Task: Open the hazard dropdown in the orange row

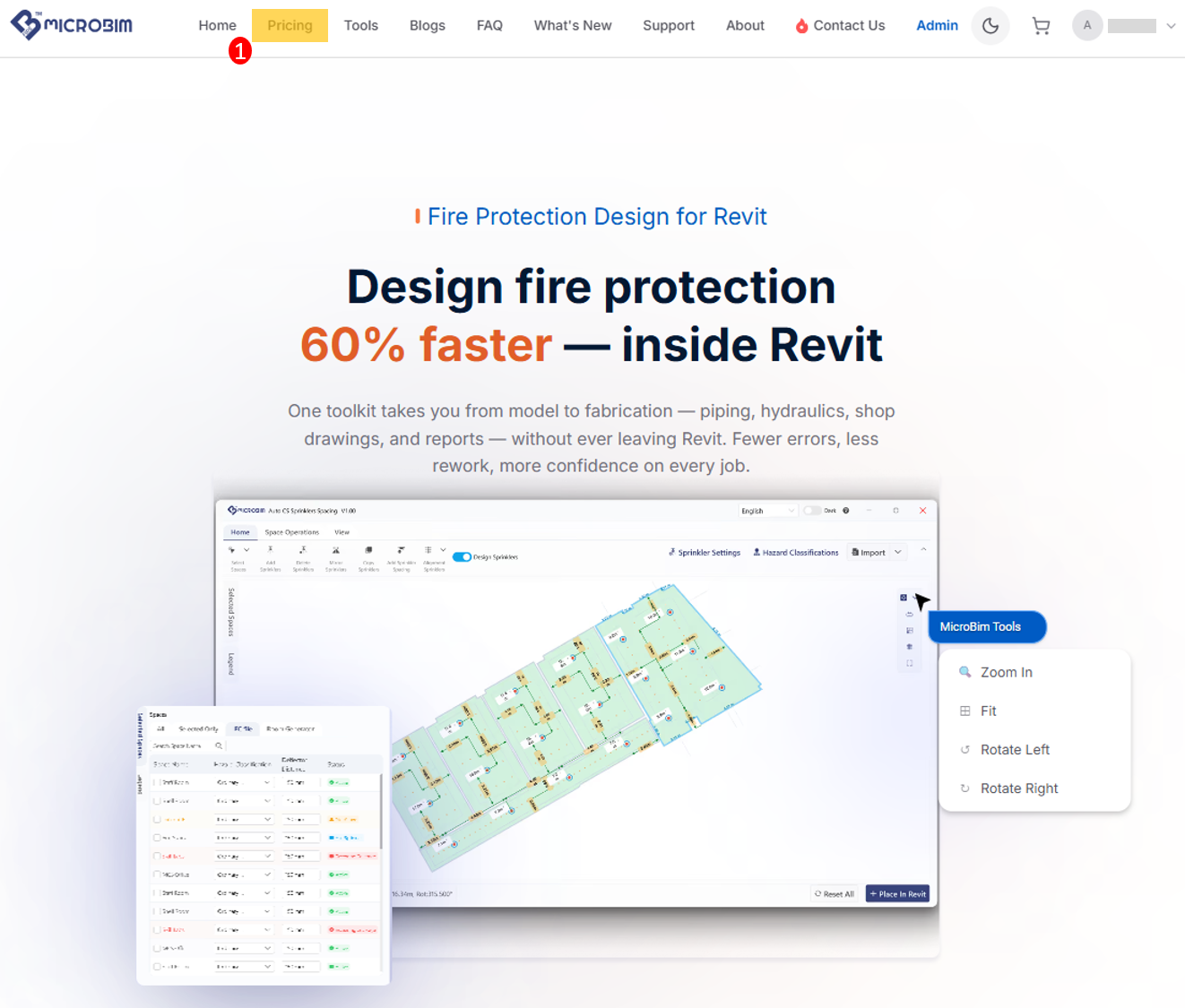Action: click(x=244, y=819)
